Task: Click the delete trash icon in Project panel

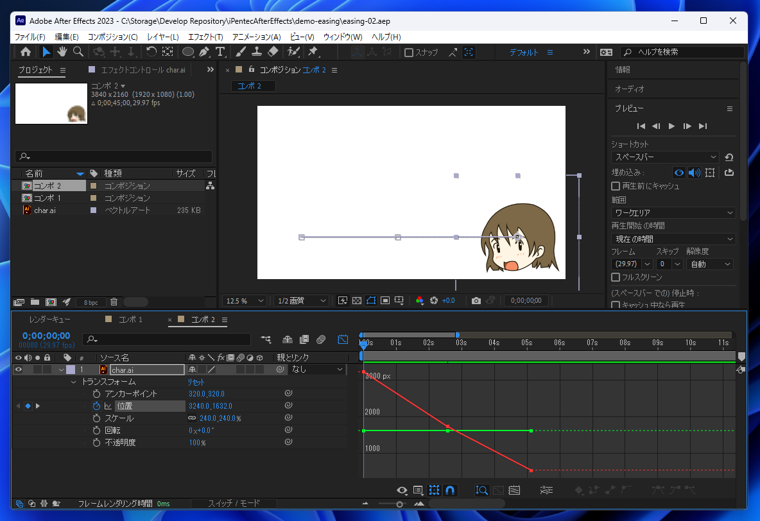Action: [x=114, y=302]
